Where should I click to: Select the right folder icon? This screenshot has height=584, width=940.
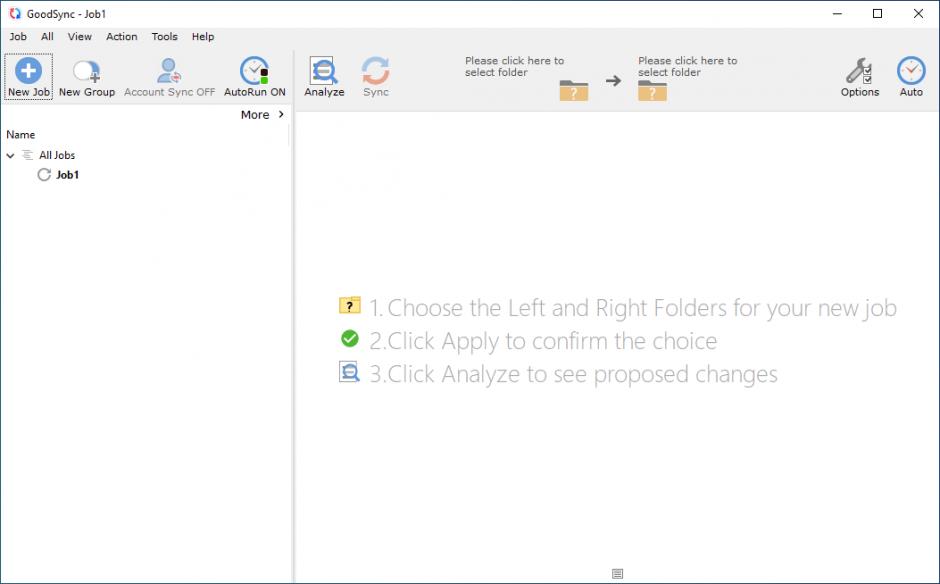click(x=652, y=91)
